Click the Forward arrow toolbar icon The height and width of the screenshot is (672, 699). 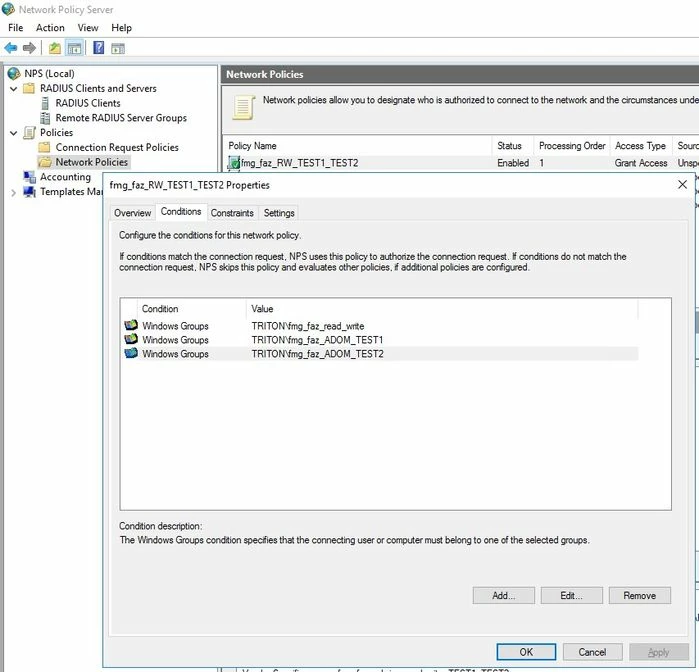click(29, 48)
